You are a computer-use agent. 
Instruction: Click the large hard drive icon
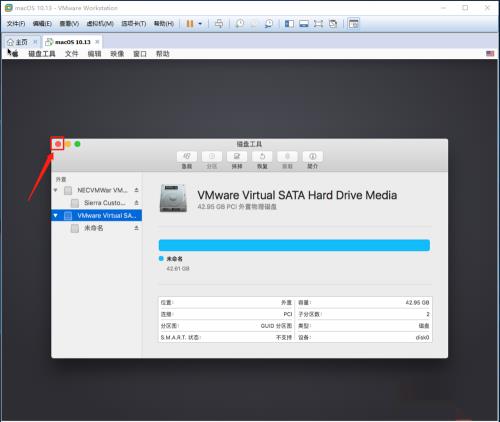[173, 198]
